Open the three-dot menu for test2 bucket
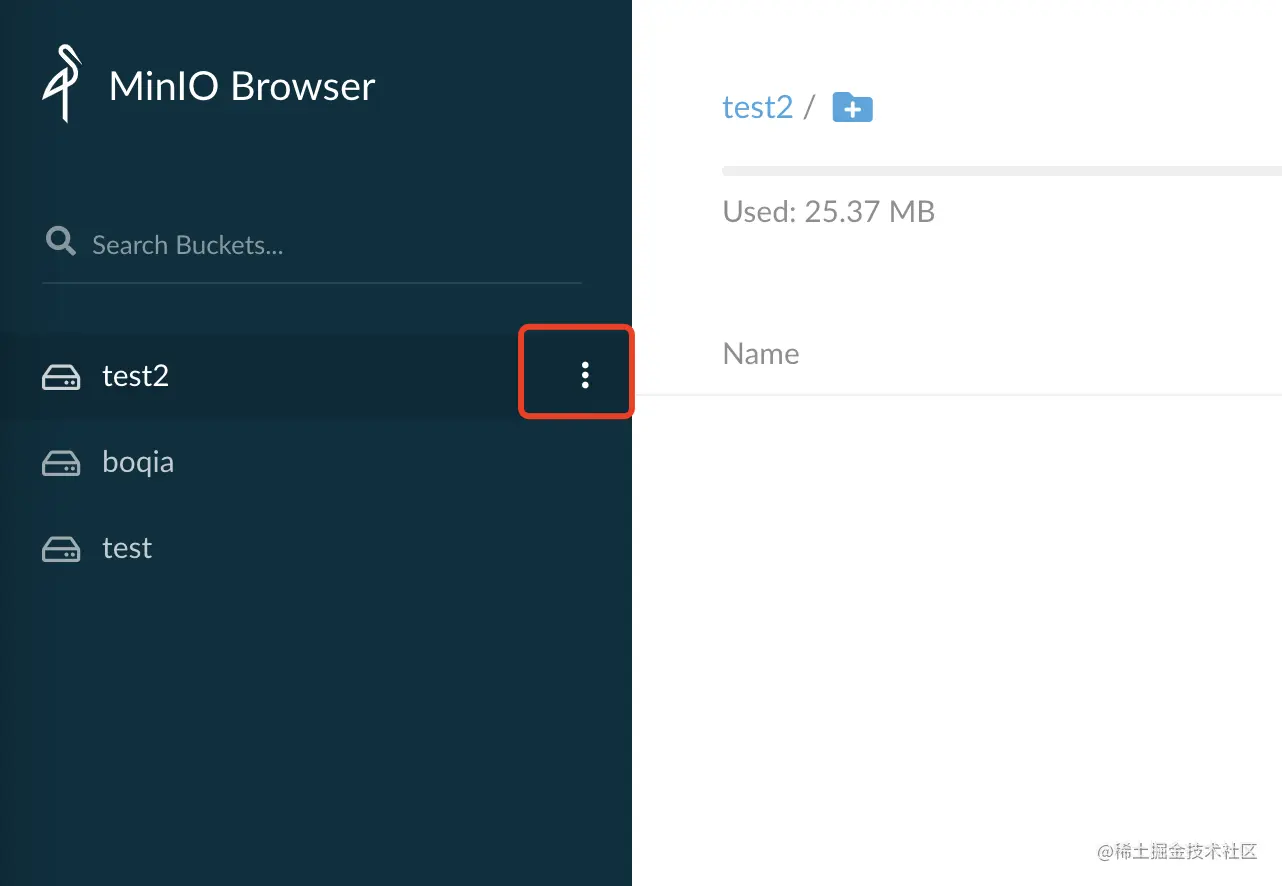This screenshot has width=1282, height=886. coord(585,375)
